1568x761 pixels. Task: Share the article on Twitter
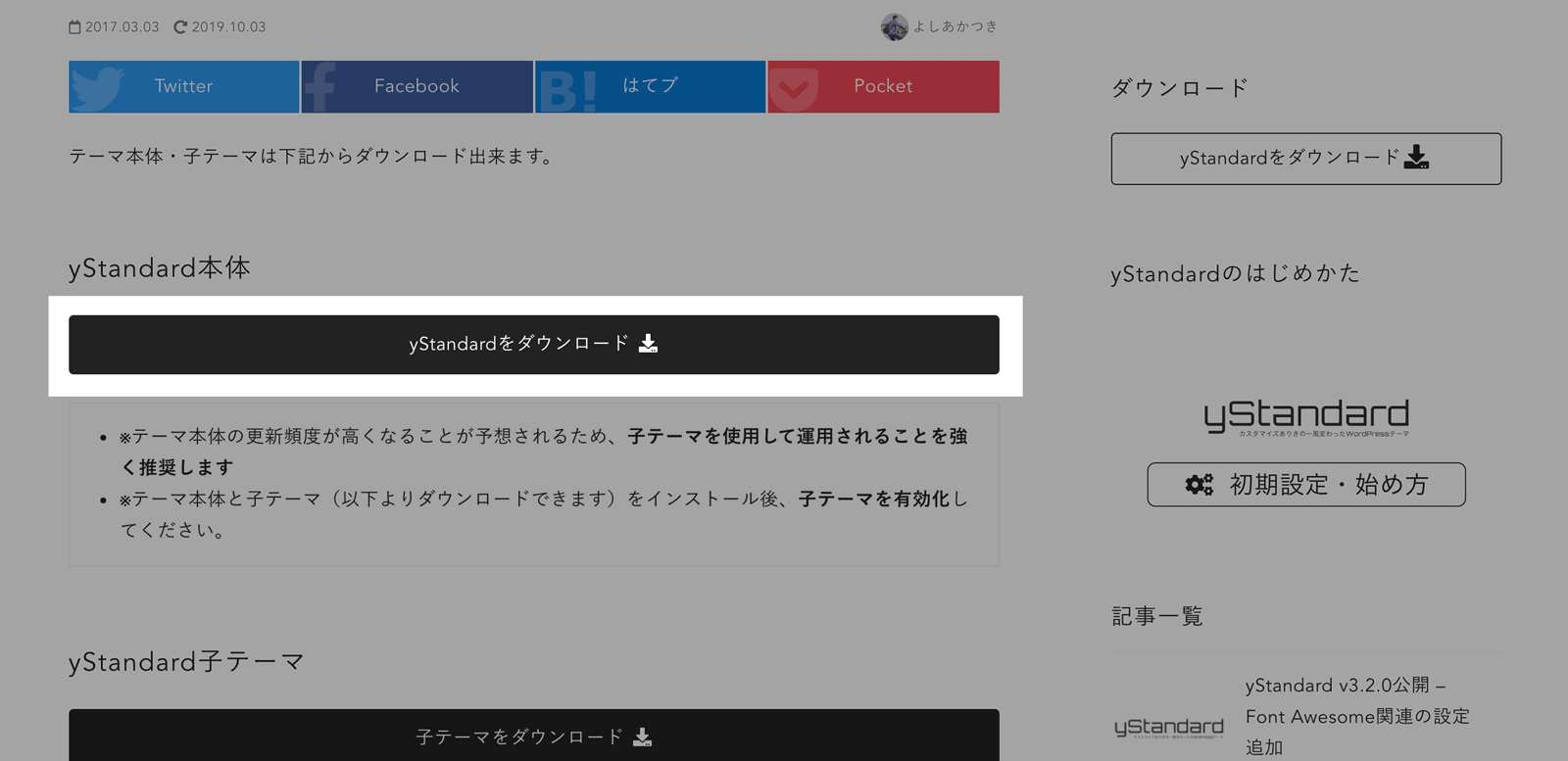pyautogui.click(x=184, y=86)
